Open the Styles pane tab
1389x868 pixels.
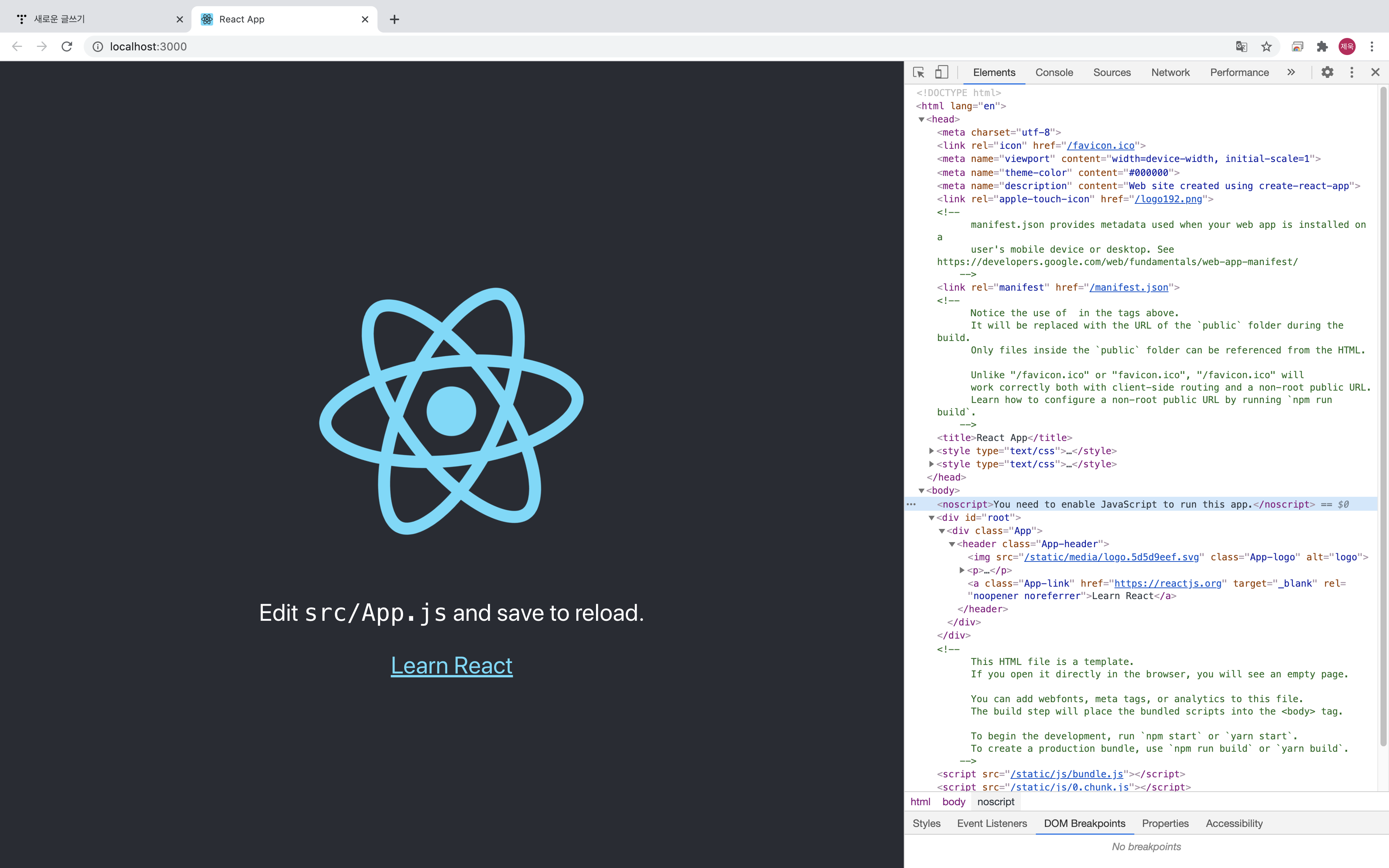click(x=926, y=823)
